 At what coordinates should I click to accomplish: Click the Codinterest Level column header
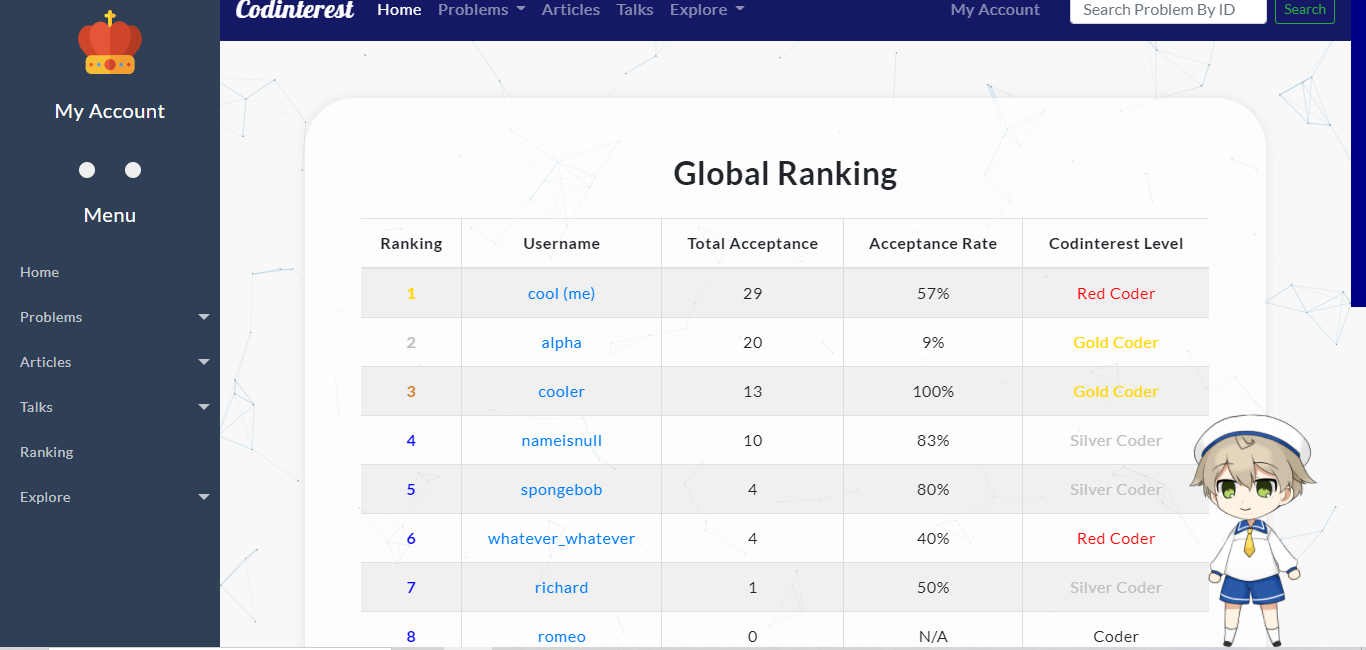point(1116,243)
